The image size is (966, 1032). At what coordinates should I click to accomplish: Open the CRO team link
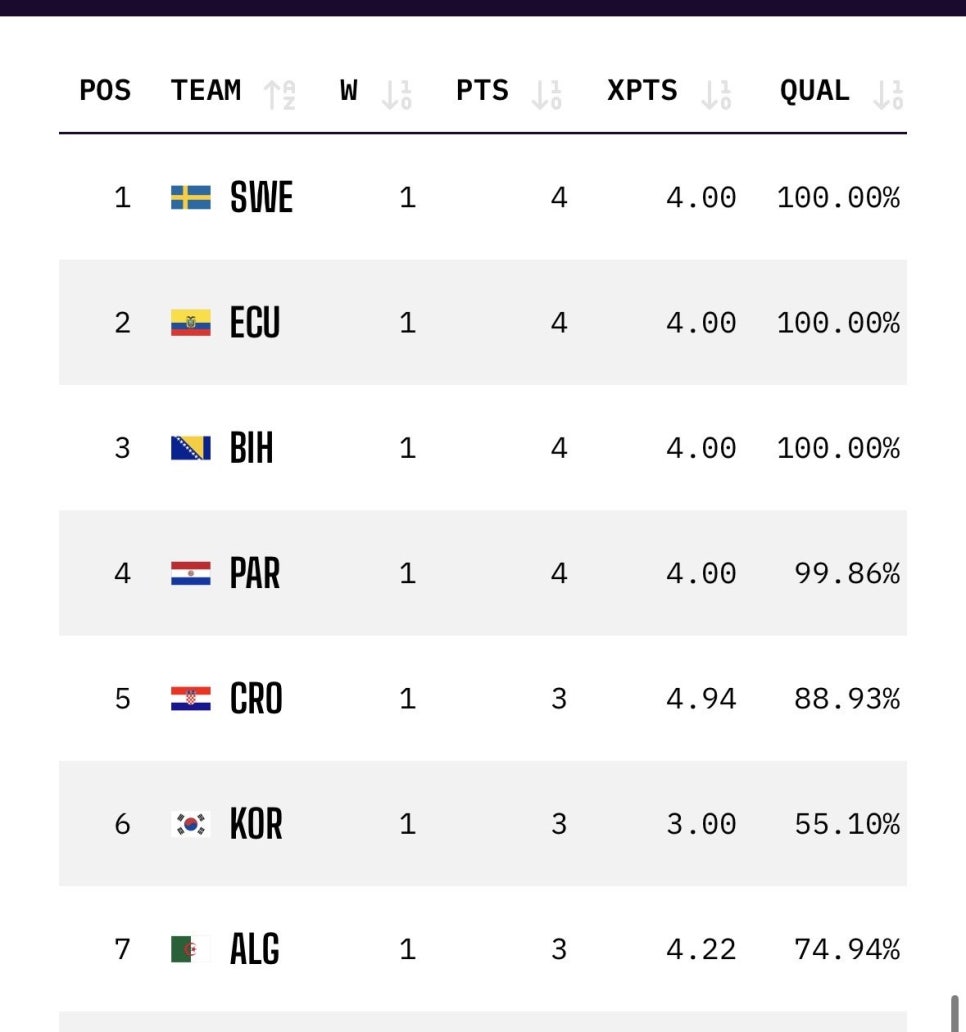[256, 698]
